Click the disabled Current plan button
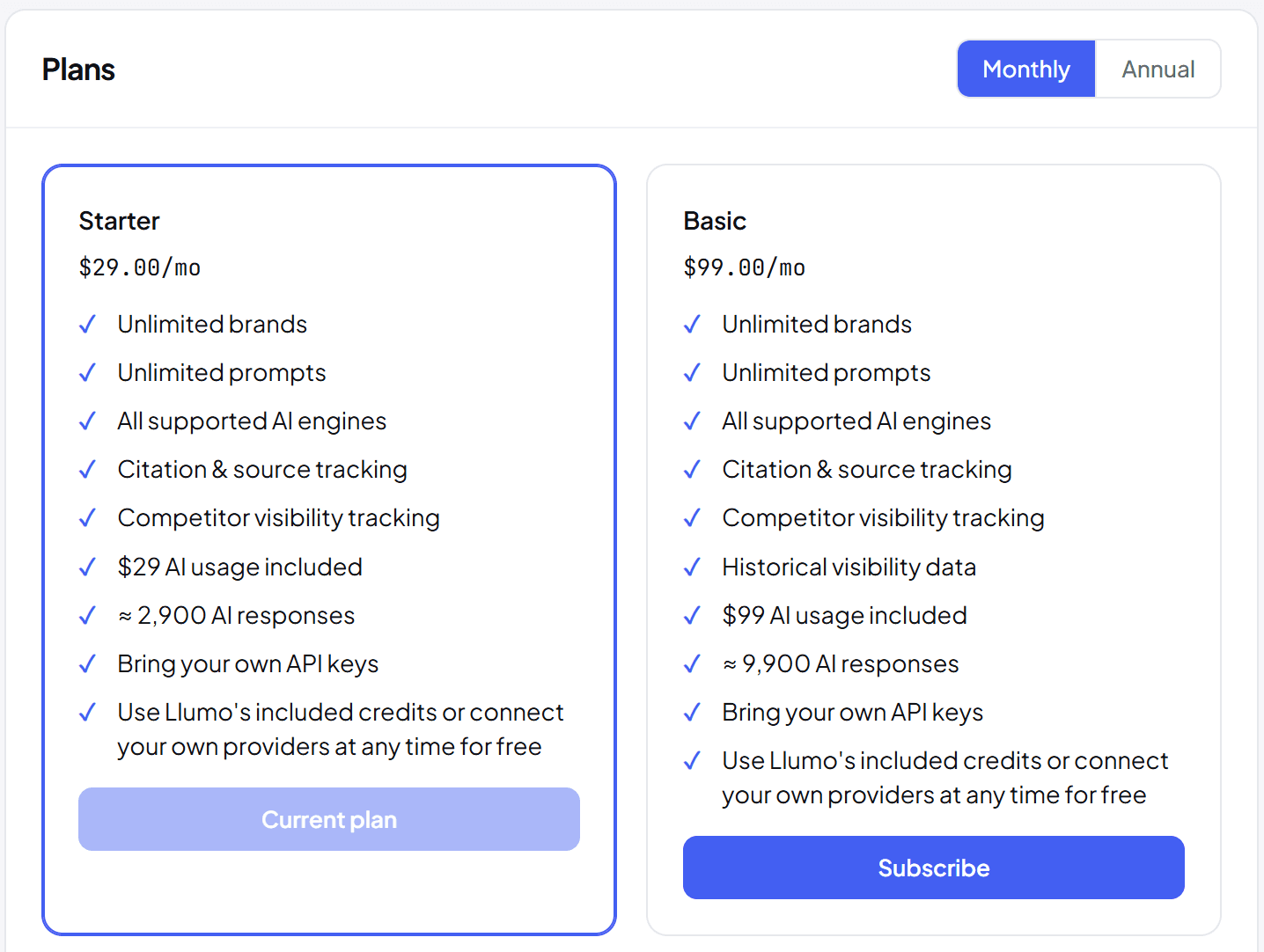The image size is (1264, 952). pos(329,819)
